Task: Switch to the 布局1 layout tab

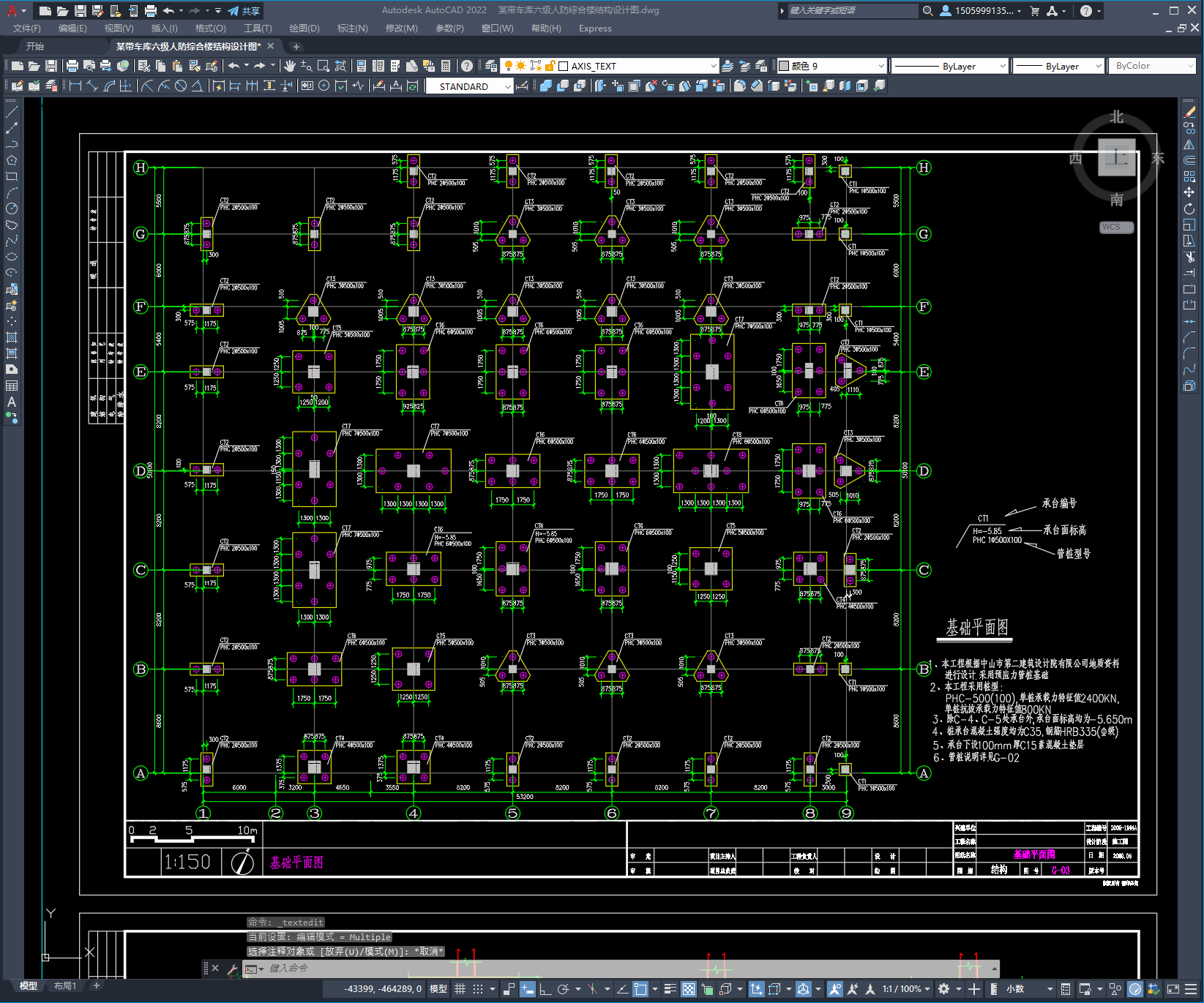Action: pos(64,985)
